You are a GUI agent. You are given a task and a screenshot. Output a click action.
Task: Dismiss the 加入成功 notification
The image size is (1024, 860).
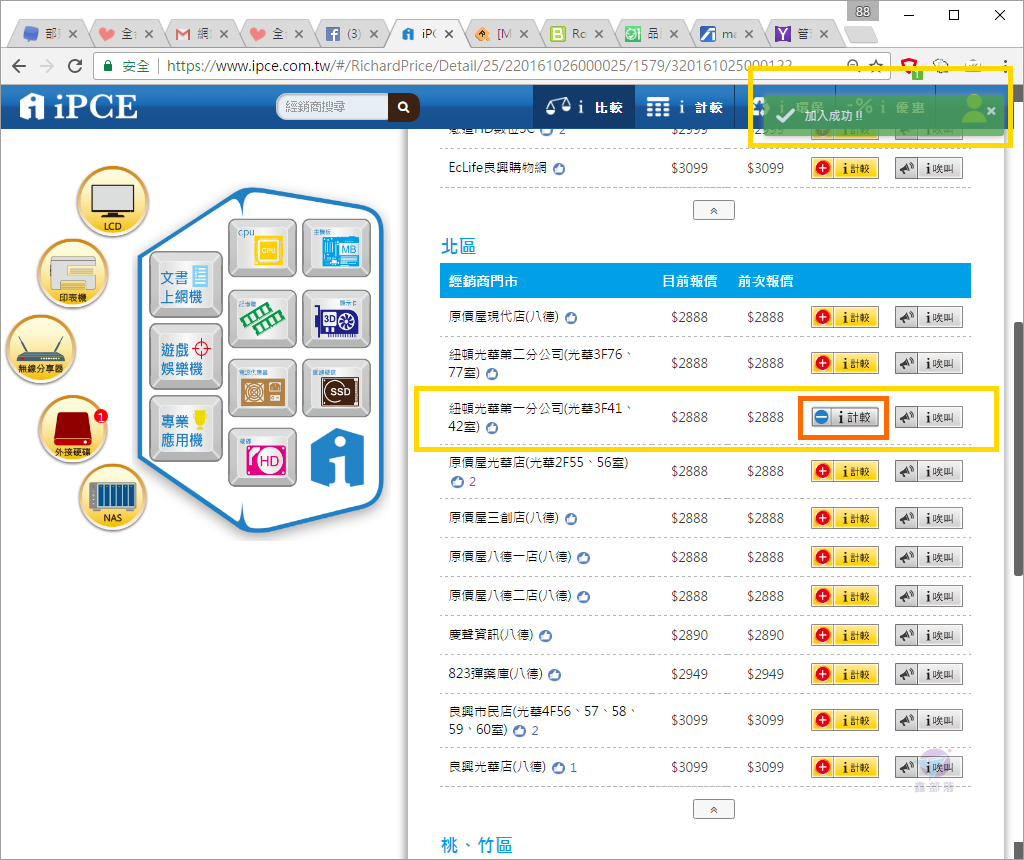(991, 111)
